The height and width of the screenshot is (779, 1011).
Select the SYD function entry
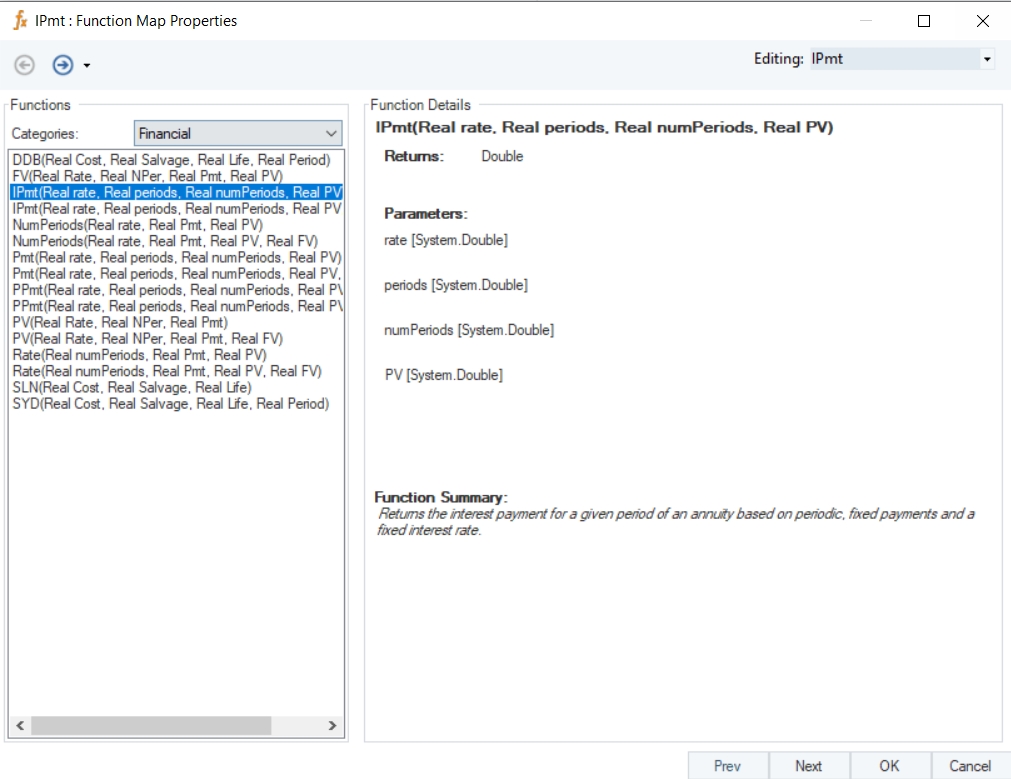[170, 404]
